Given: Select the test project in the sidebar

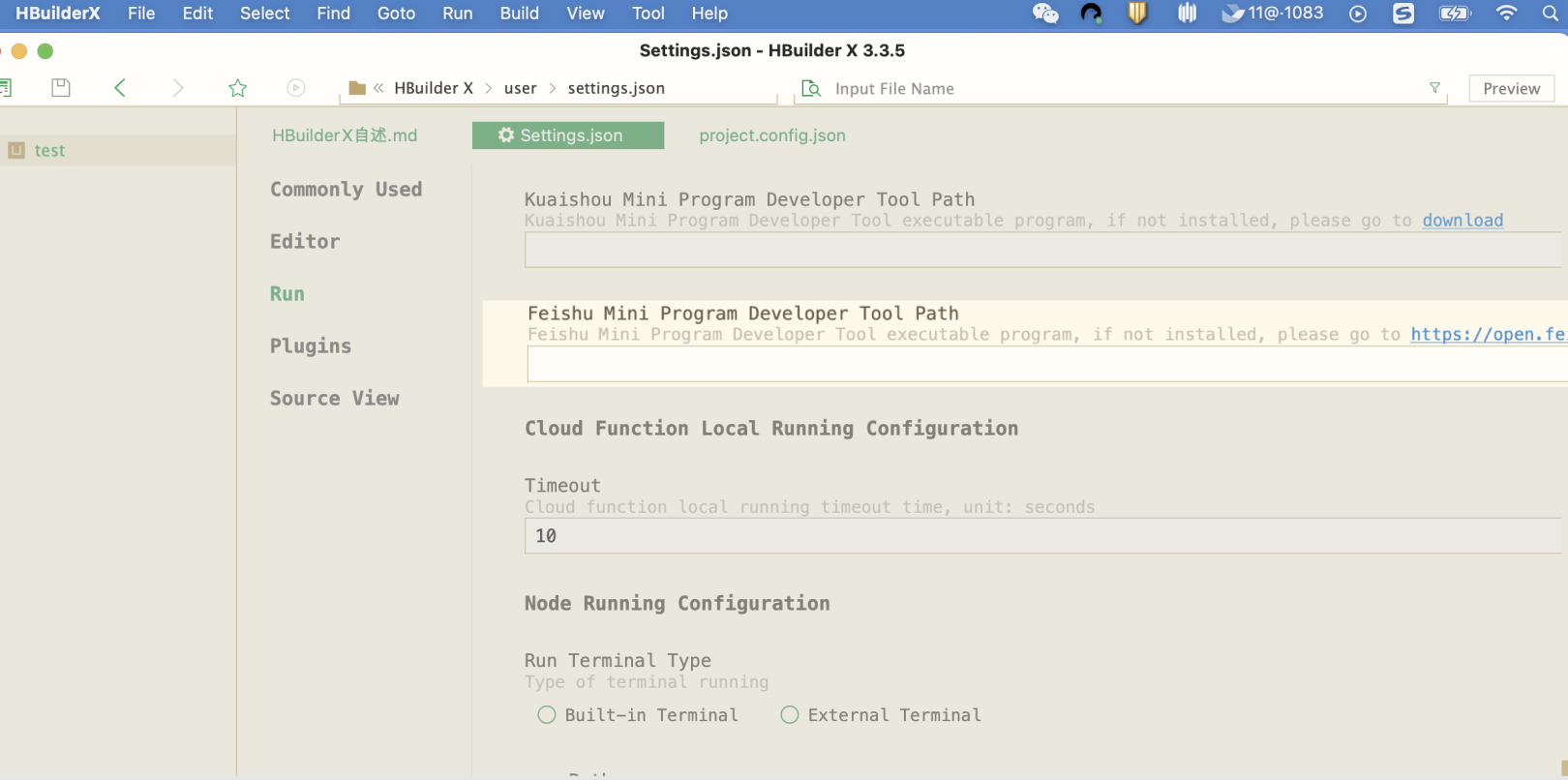Looking at the screenshot, I should click(50, 151).
